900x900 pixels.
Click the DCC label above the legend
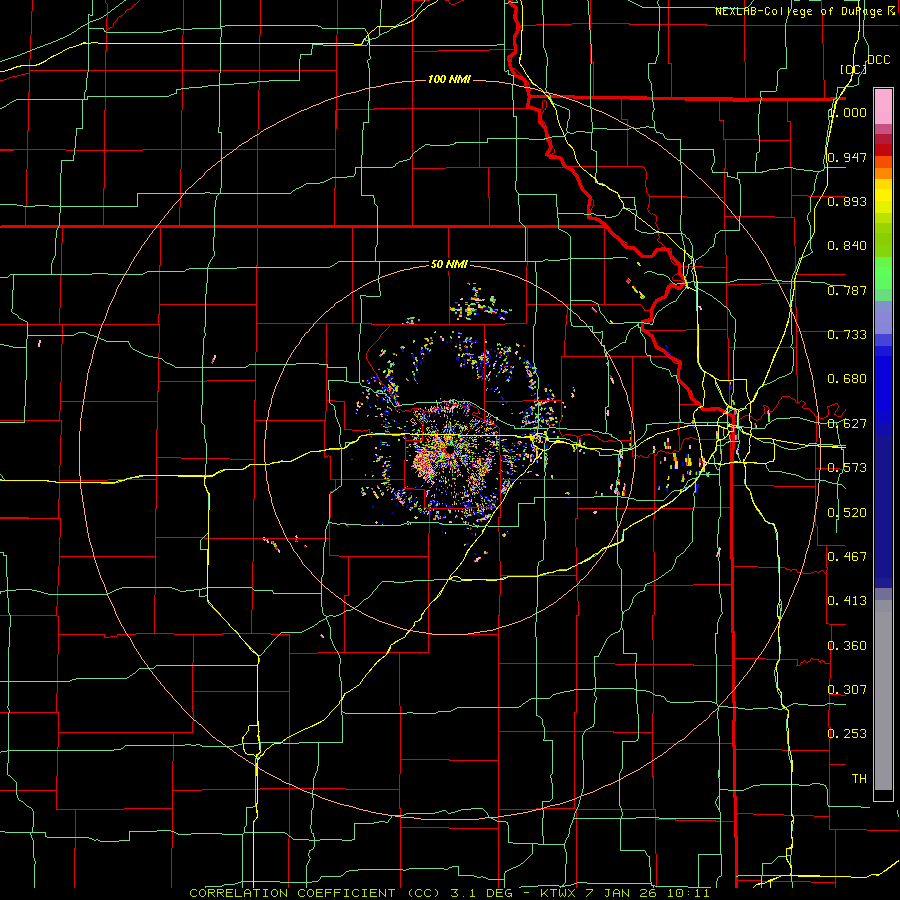click(x=879, y=60)
